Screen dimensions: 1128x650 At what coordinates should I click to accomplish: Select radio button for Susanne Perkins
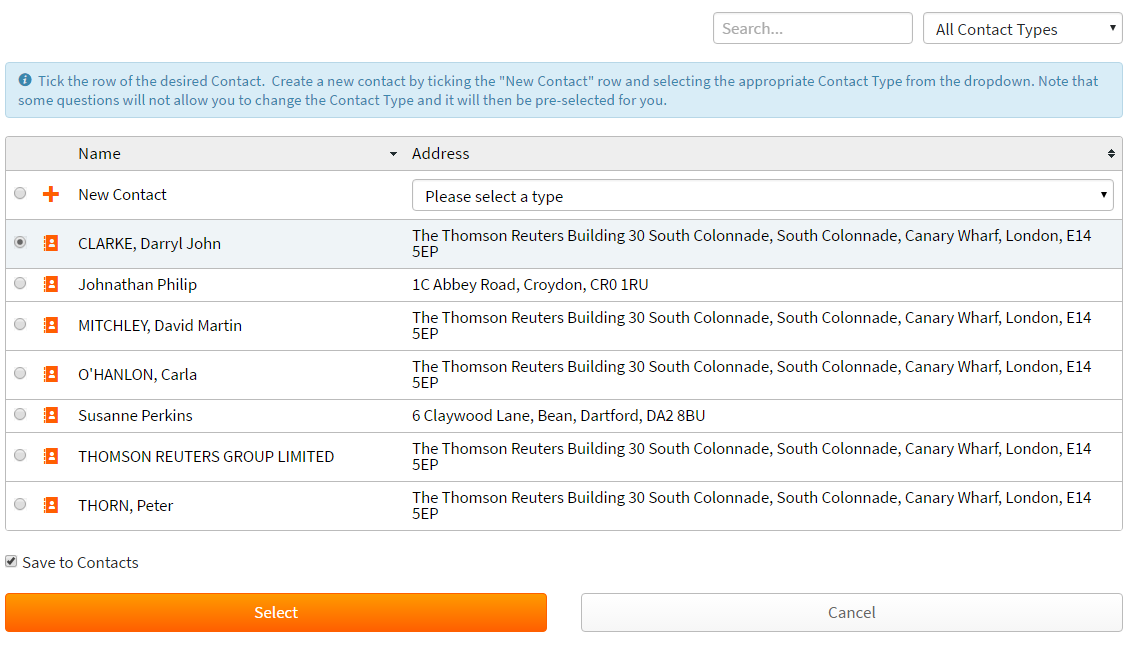pyautogui.click(x=20, y=414)
